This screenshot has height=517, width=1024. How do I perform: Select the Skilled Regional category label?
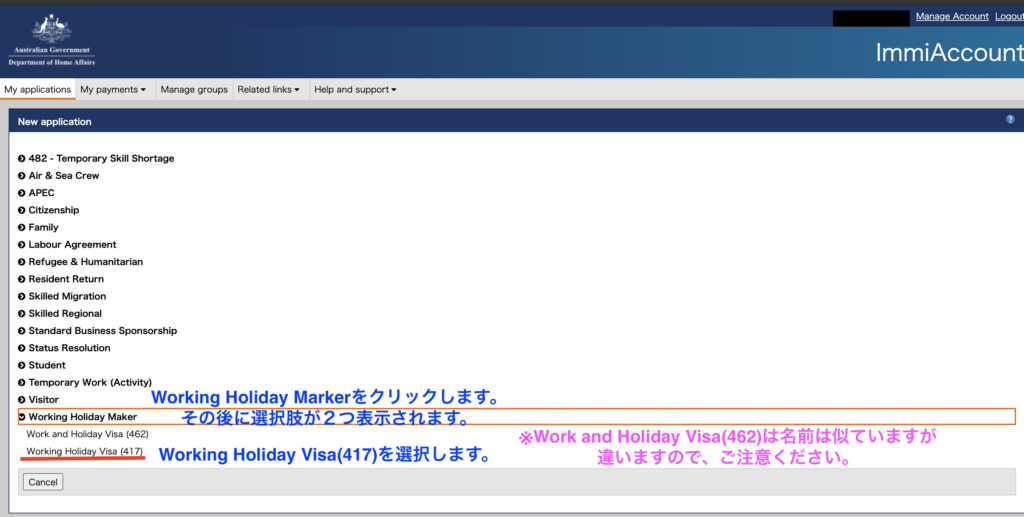click(x=65, y=313)
